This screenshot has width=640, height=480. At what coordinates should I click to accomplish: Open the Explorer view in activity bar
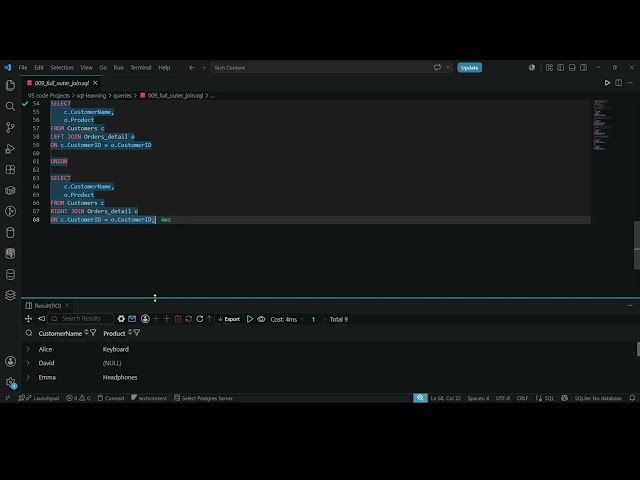10,85
